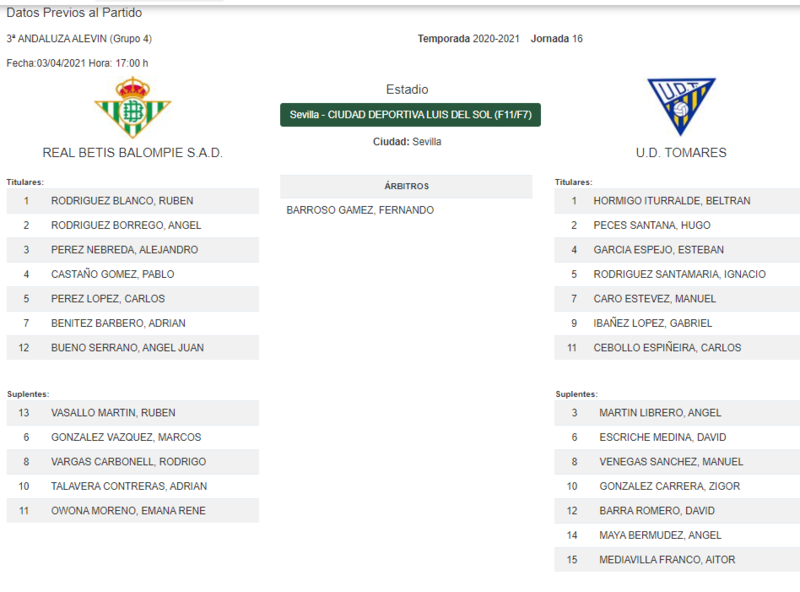Click the Real Betis Balompie crest logo

(133, 108)
